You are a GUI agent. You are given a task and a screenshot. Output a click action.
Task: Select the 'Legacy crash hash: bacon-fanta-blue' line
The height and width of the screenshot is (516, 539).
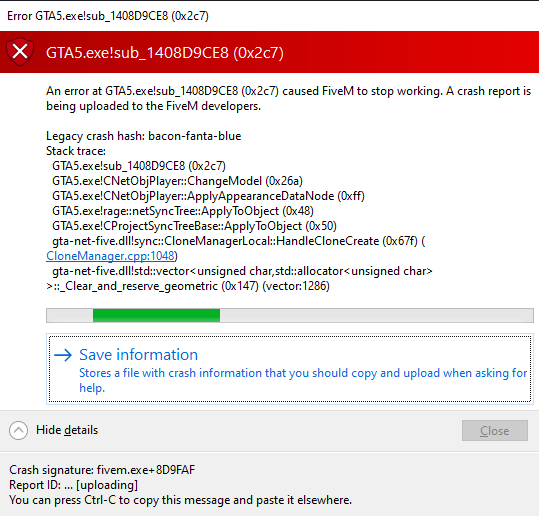point(143,136)
